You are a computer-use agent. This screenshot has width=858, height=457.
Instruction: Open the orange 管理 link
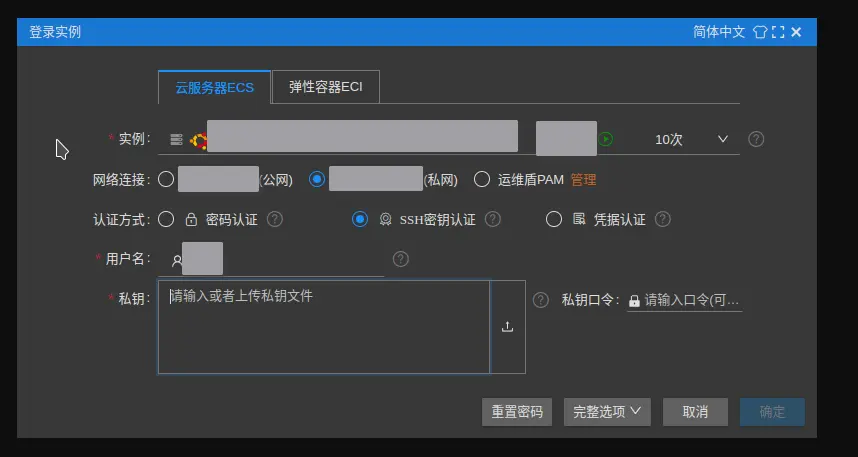583,180
